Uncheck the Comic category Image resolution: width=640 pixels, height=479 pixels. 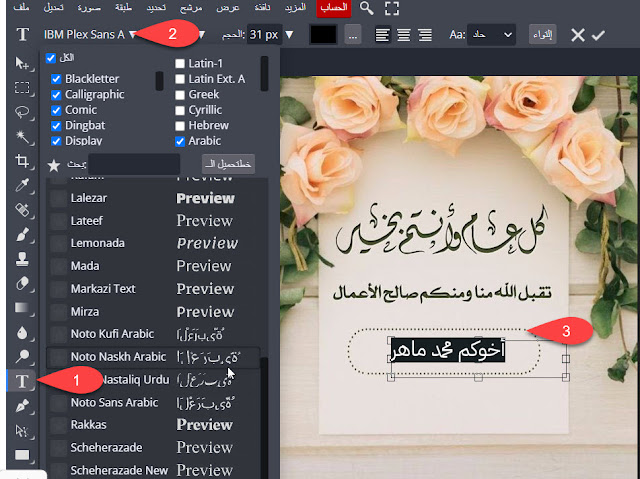(56, 110)
